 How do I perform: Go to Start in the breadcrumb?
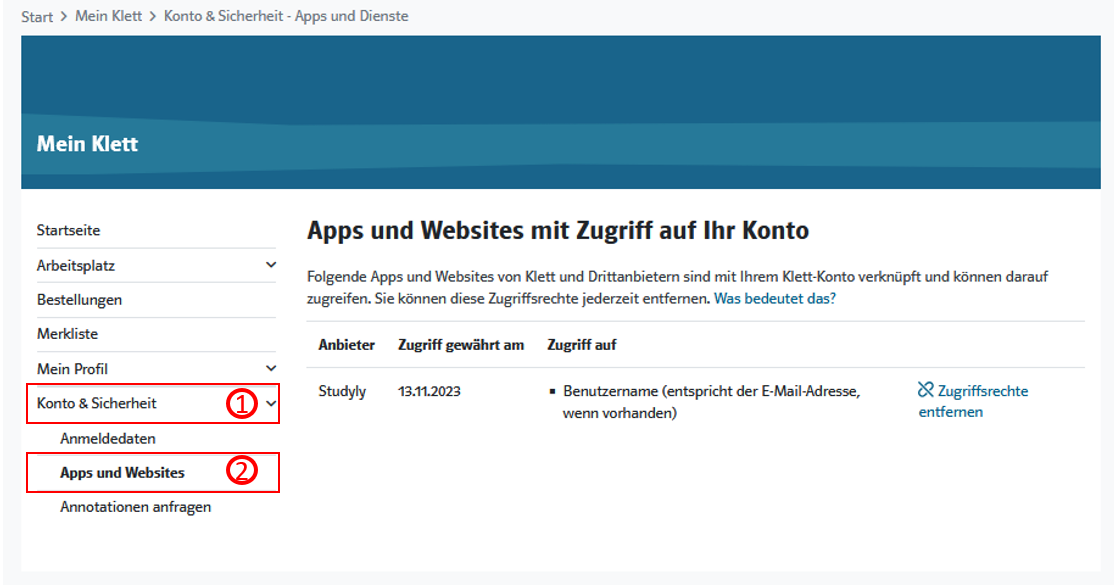pyautogui.click(x=37, y=17)
